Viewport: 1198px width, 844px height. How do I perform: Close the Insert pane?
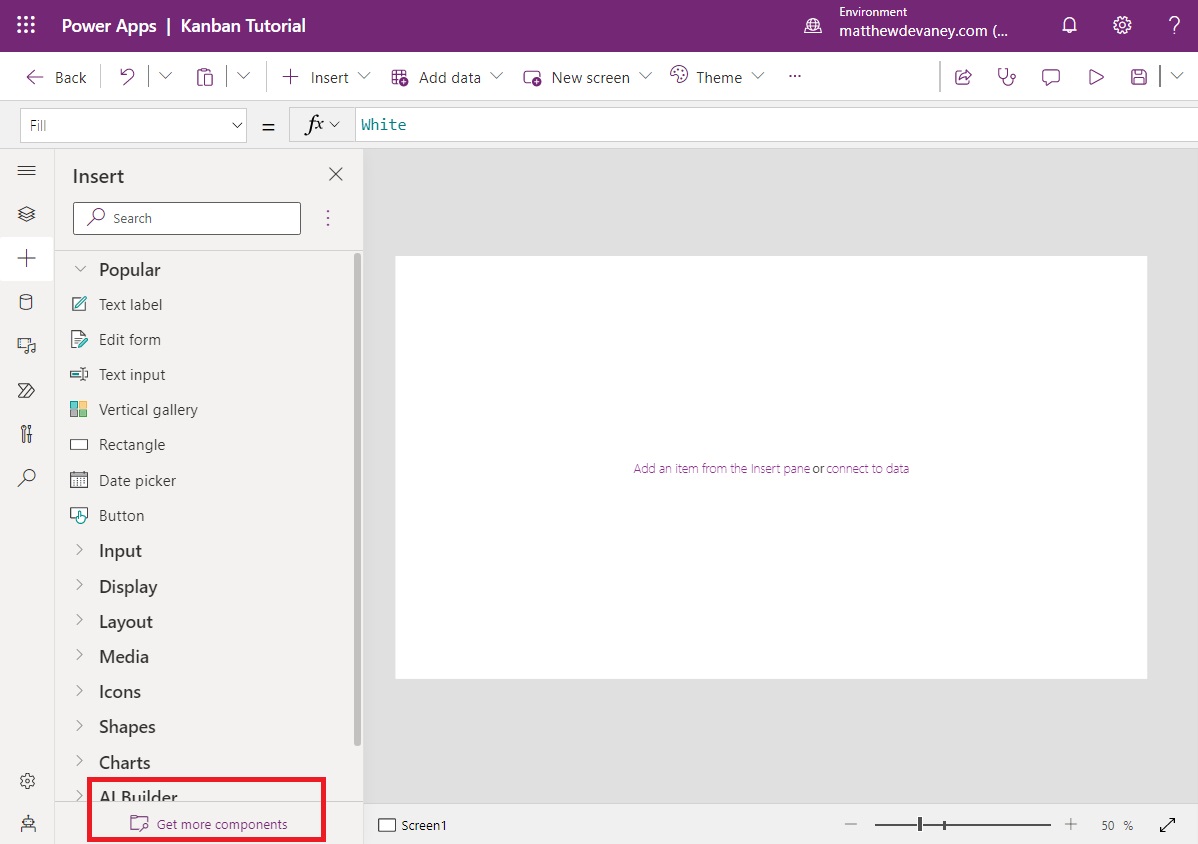tap(335, 175)
